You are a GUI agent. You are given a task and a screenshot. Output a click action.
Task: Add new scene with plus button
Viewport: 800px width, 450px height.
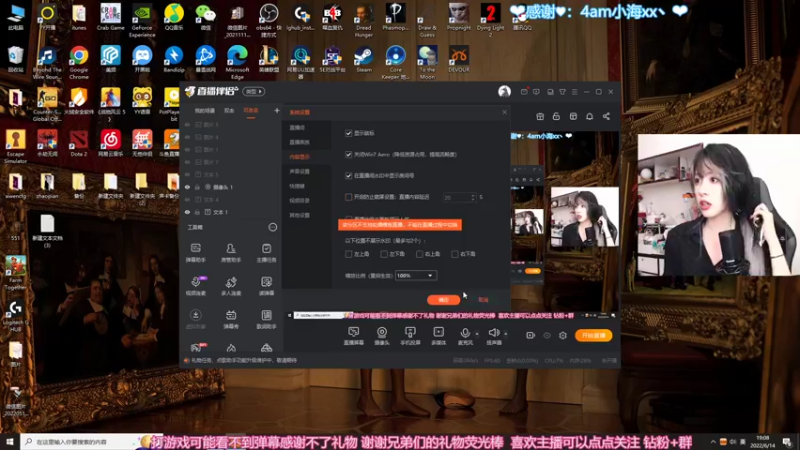[277, 110]
